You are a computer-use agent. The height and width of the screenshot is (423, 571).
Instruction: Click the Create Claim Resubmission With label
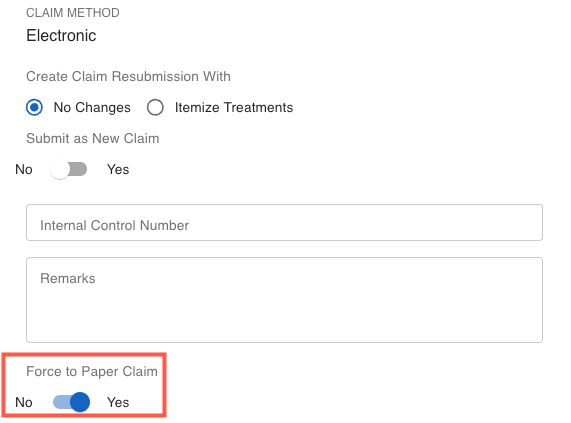pos(128,77)
